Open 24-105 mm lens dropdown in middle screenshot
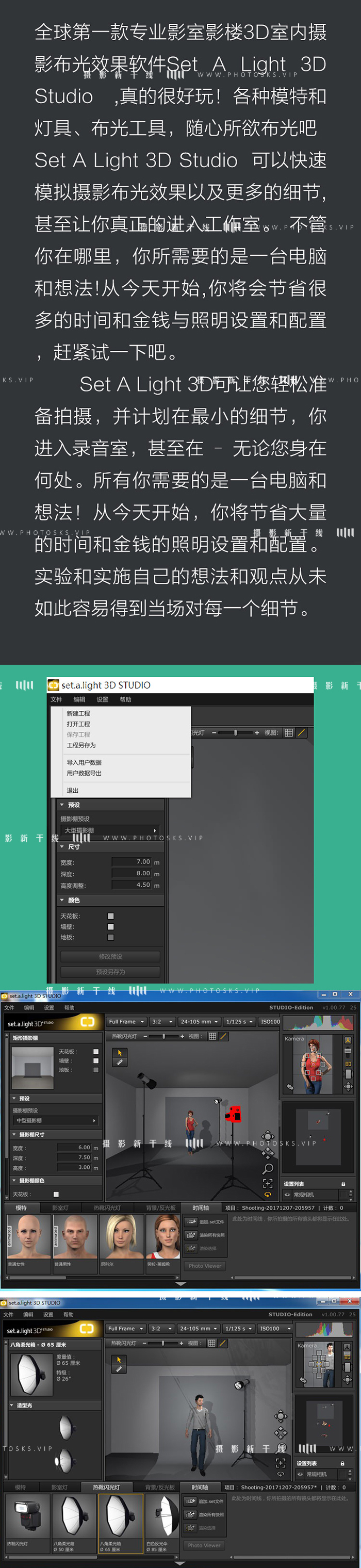Screen dimensions: 361x1568 [199, 1021]
